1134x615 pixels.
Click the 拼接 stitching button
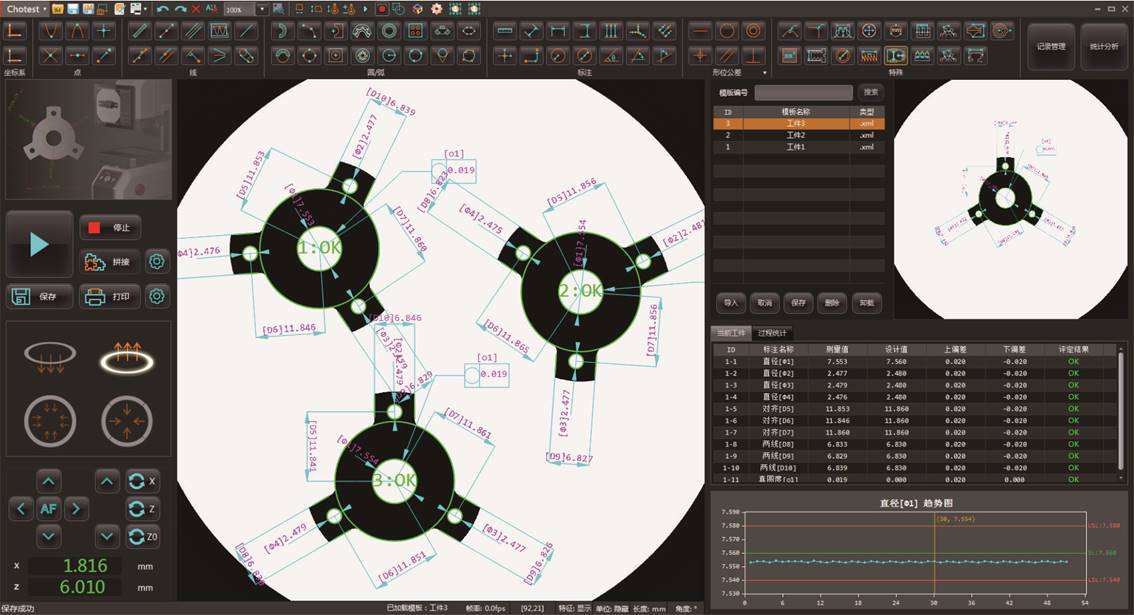(110, 262)
